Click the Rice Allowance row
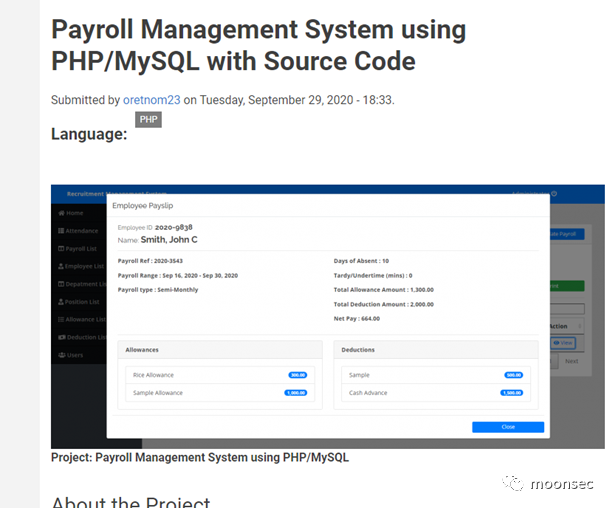This screenshot has height=508, width=613. (x=220, y=375)
